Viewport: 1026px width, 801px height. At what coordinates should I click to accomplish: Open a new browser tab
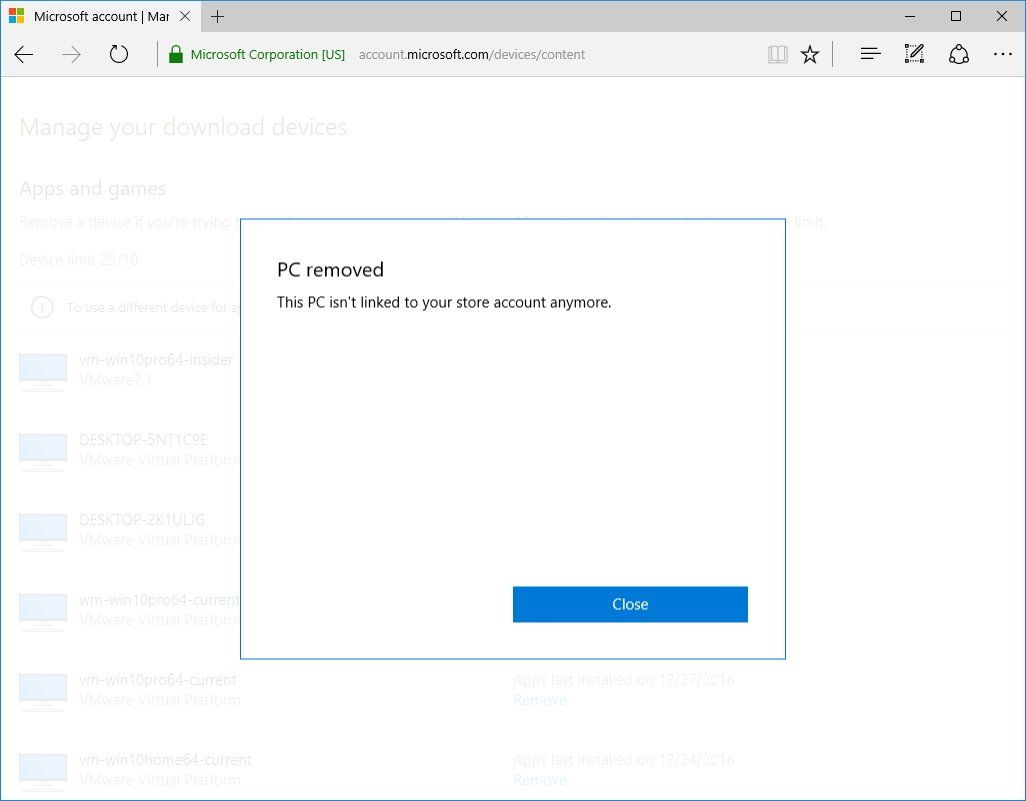pos(218,16)
